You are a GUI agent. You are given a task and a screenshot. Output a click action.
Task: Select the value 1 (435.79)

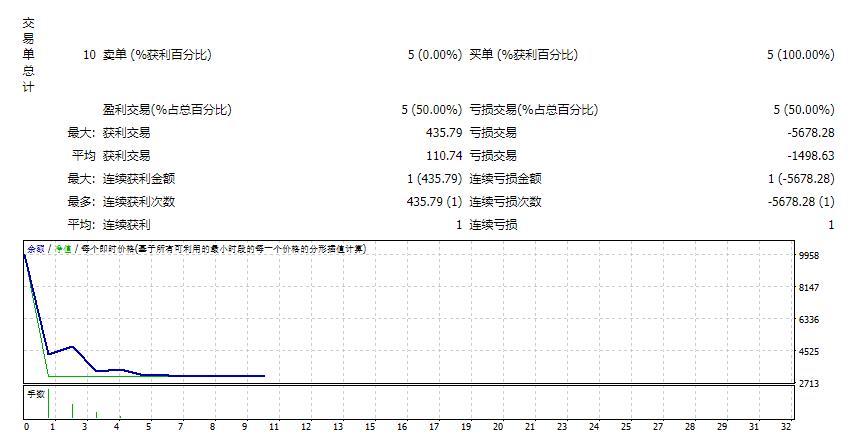[x=435, y=179]
